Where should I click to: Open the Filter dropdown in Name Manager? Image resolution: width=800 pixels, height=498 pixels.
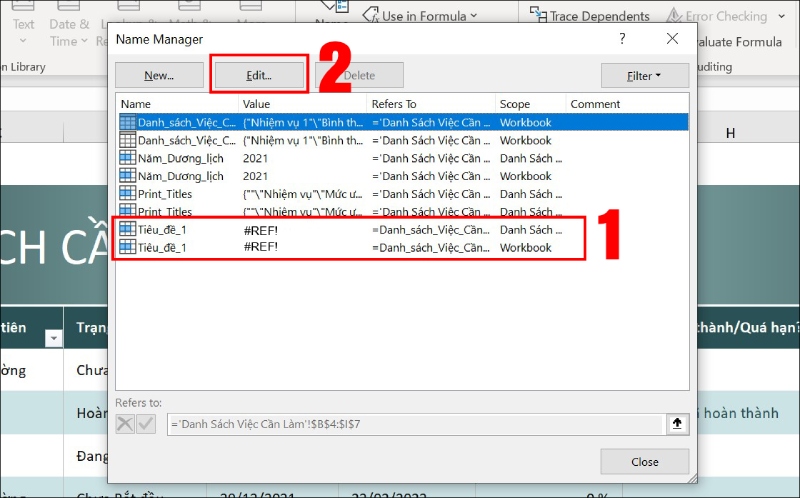click(644, 76)
